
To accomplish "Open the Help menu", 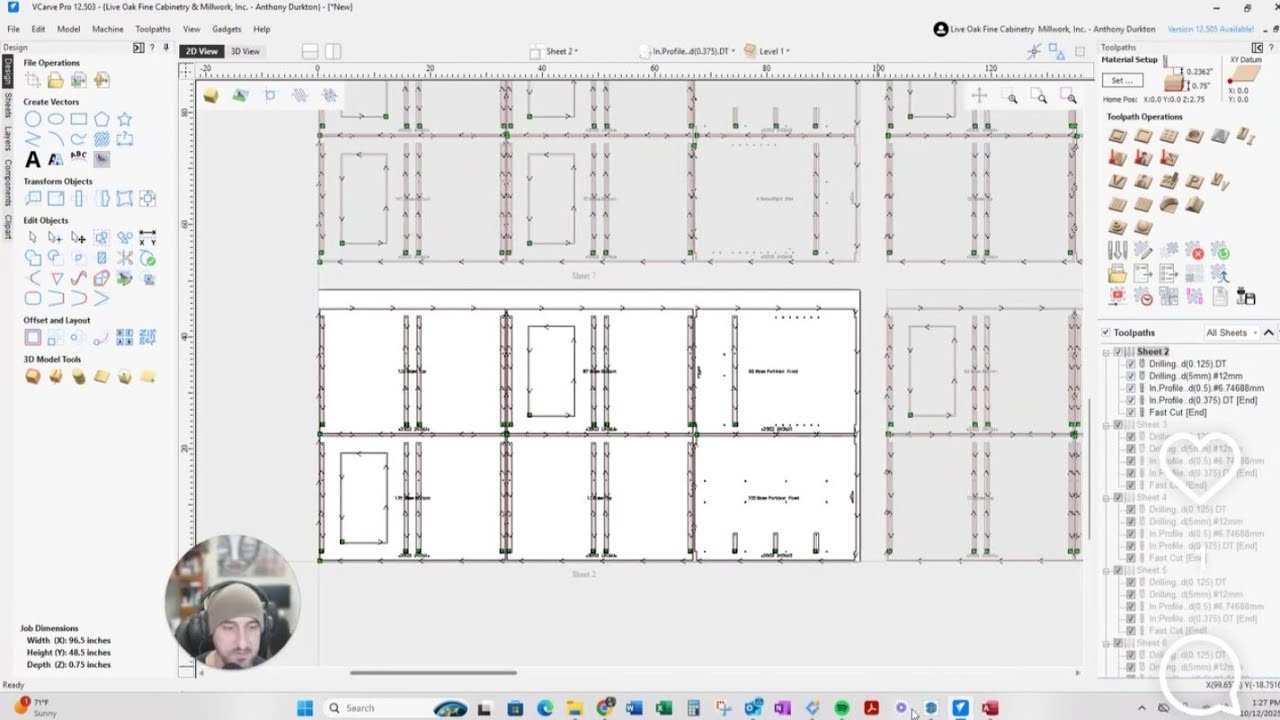I will (261, 29).
